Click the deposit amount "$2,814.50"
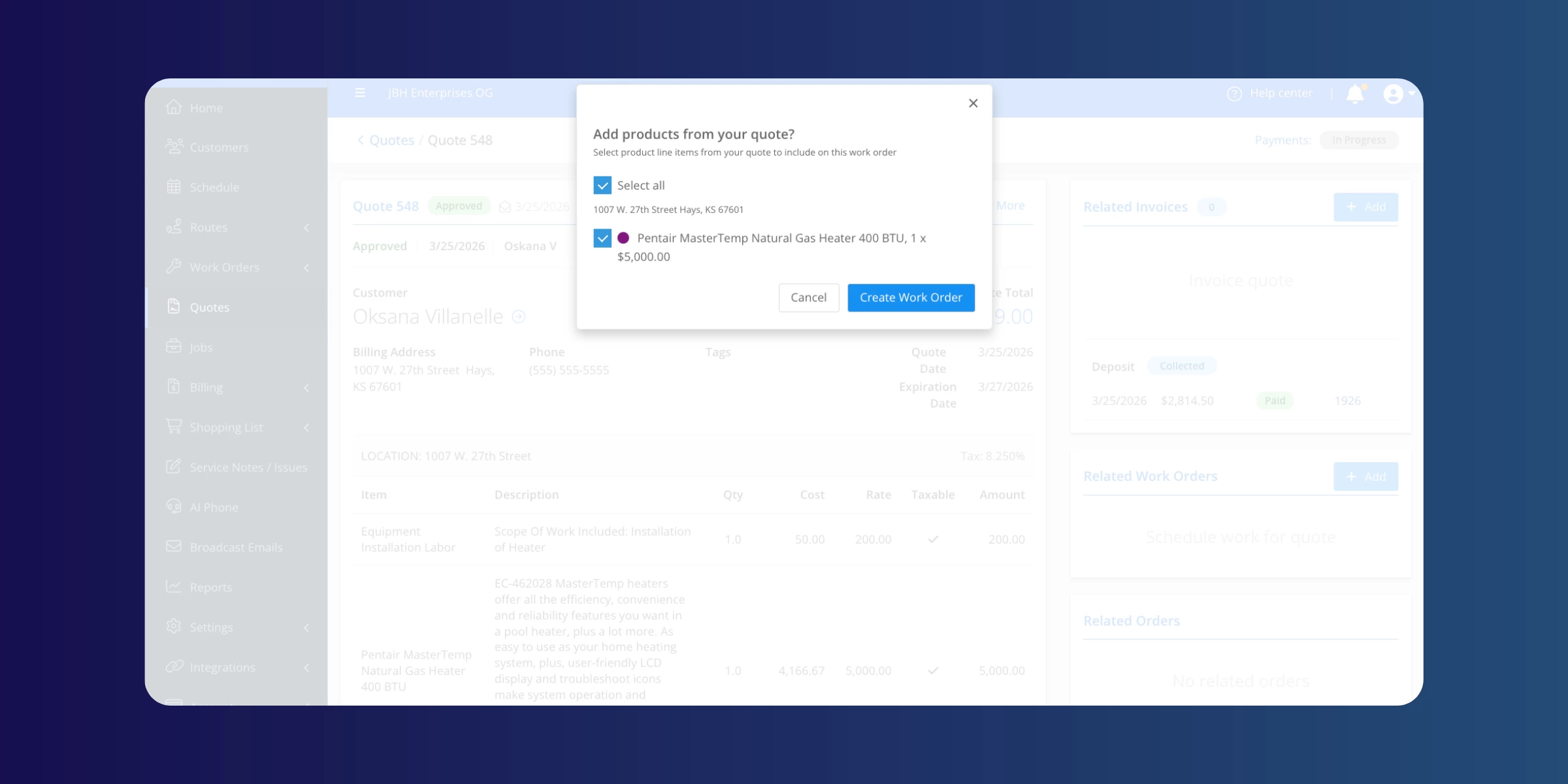The height and width of the screenshot is (784, 1568). (1187, 401)
